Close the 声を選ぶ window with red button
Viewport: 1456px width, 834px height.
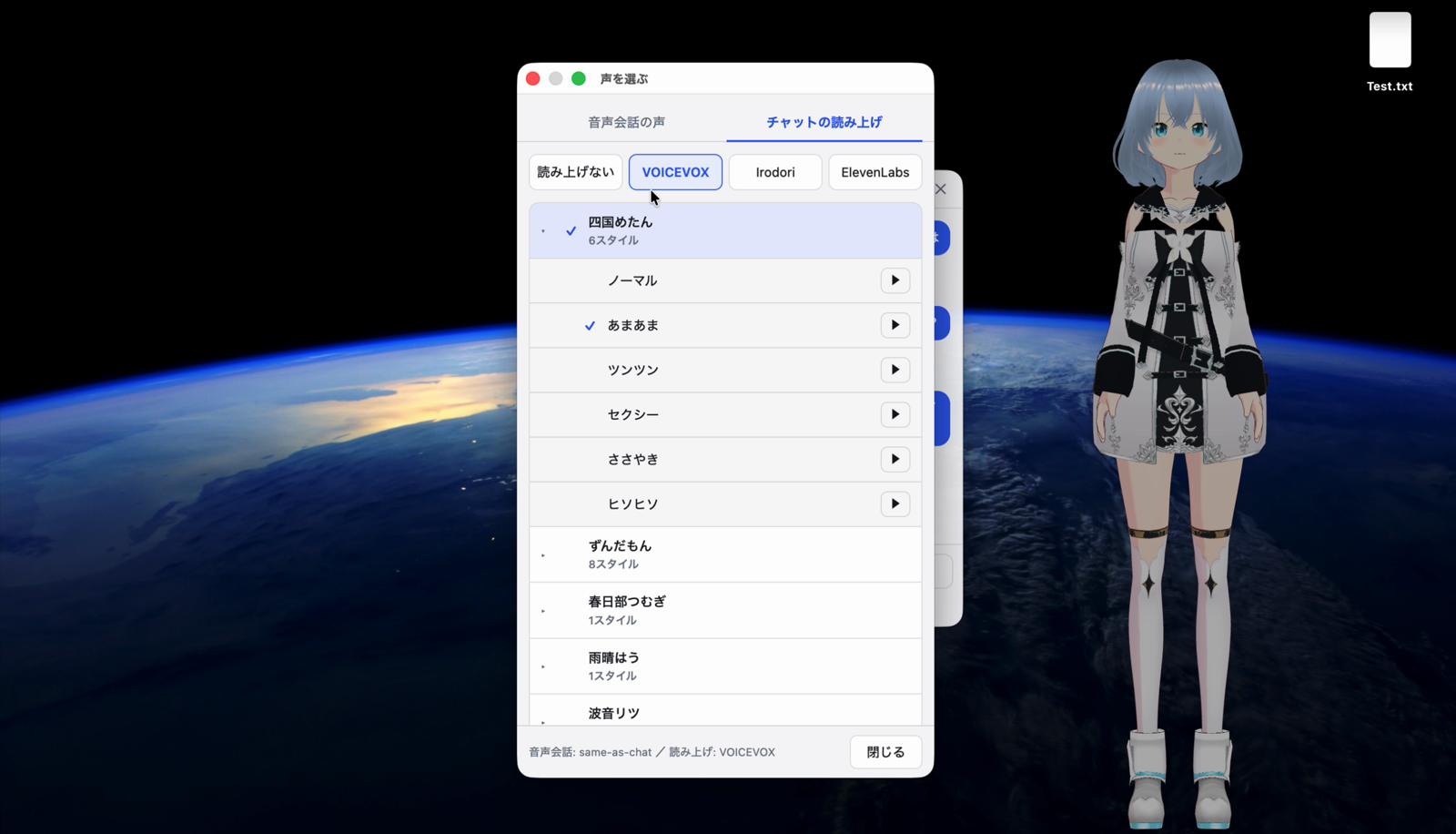(533, 78)
